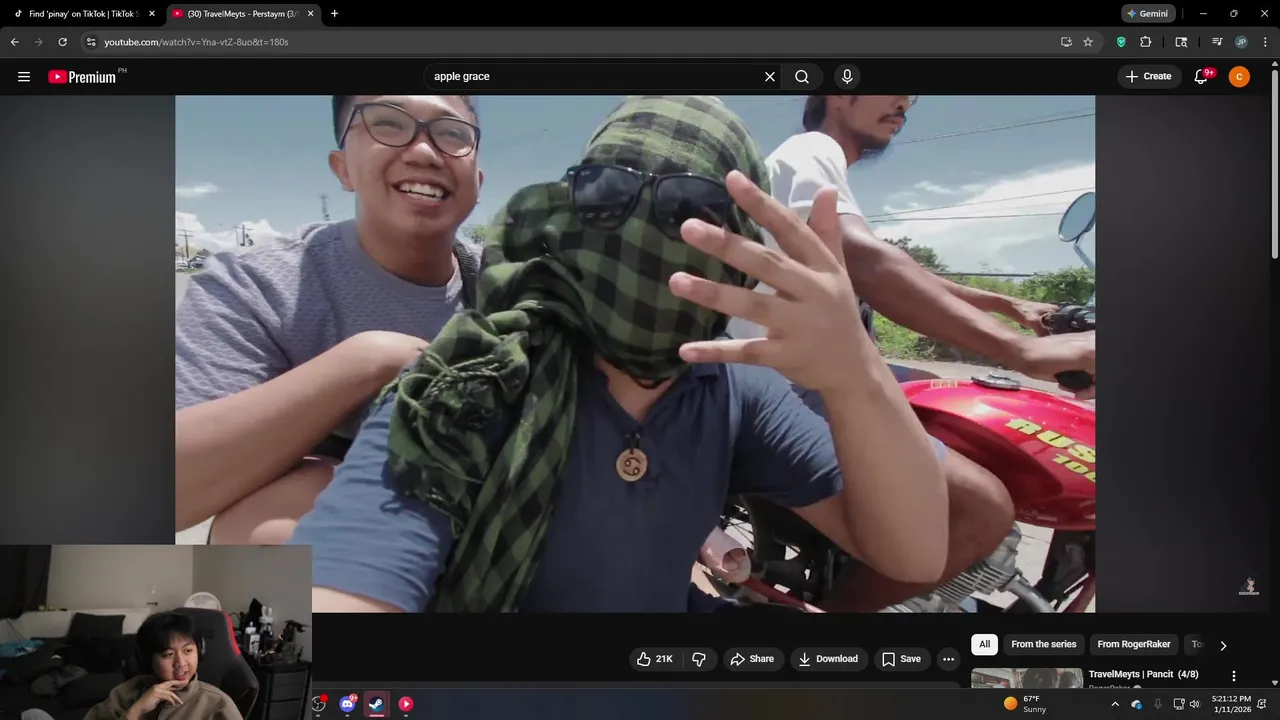Viewport: 1280px width, 720px height.
Task: Install app icon in the address bar
Action: pos(1066,42)
